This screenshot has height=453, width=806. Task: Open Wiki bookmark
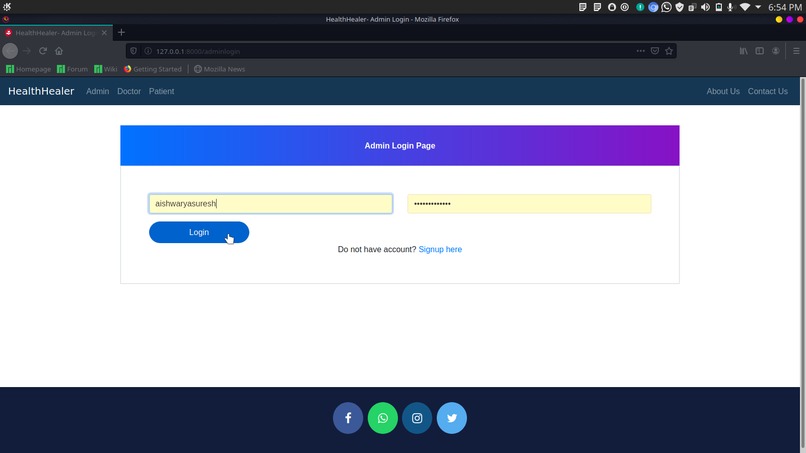(x=106, y=69)
